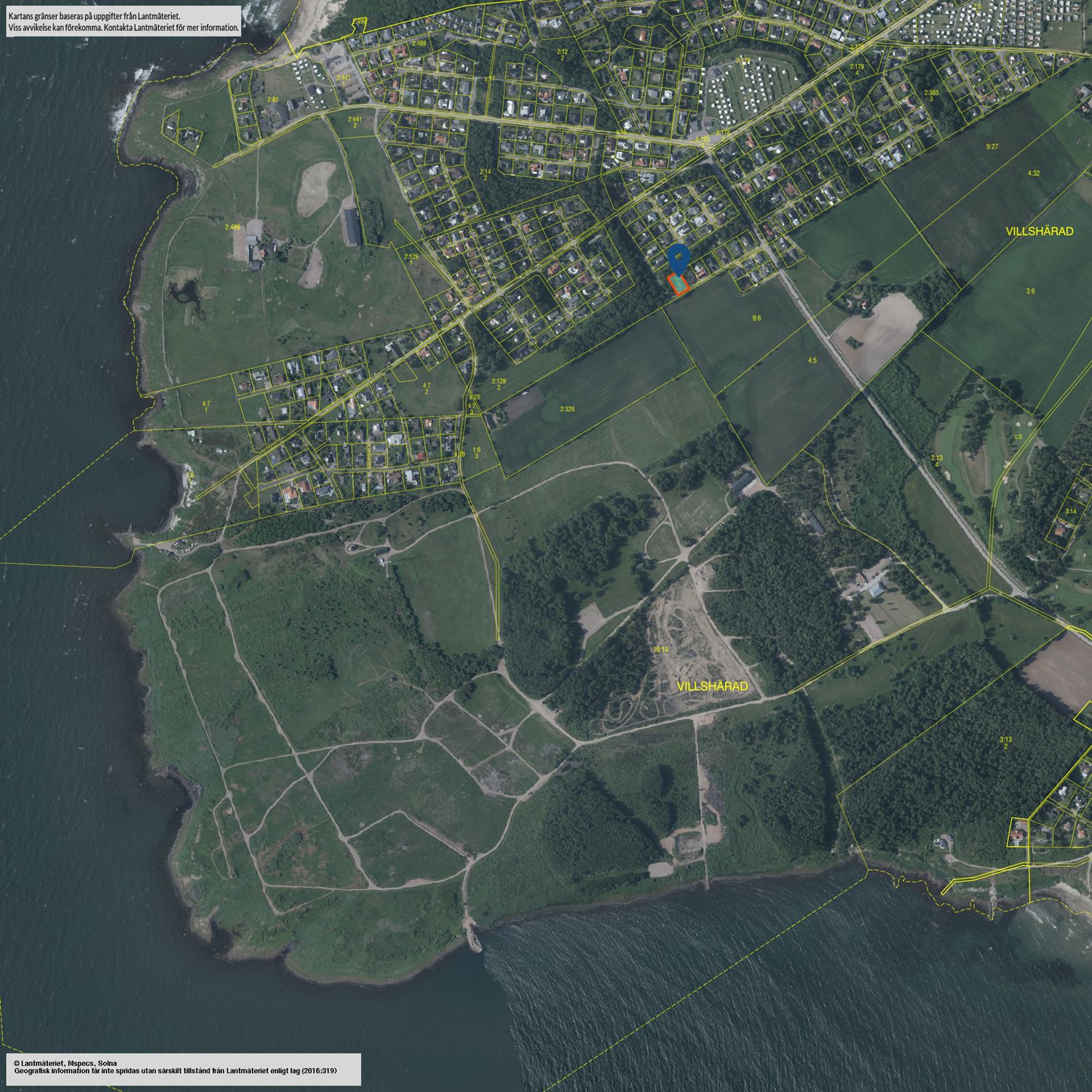Screen dimensions: 1092x1092
Task: Click the blue location pin marker
Action: pyautogui.click(x=678, y=258)
